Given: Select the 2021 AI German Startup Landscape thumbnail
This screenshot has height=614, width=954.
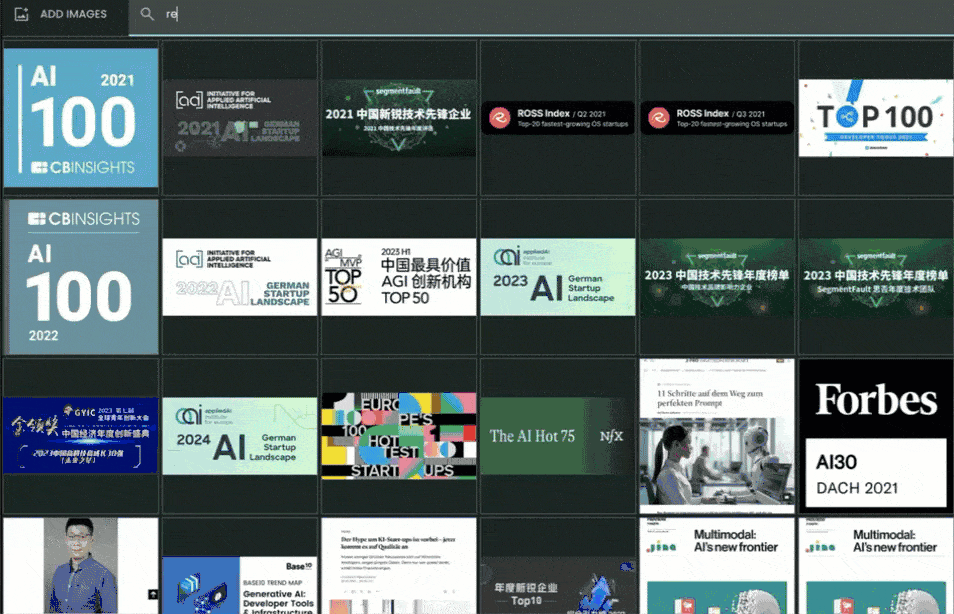Looking at the screenshot, I should [x=240, y=117].
